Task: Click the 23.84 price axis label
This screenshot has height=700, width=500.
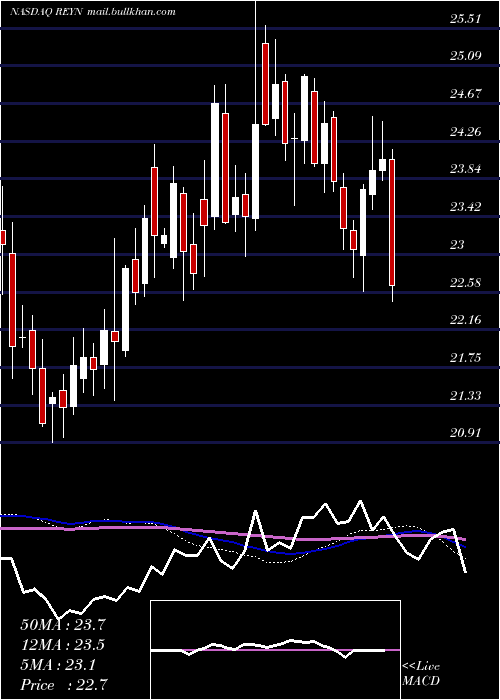Action: point(466,169)
